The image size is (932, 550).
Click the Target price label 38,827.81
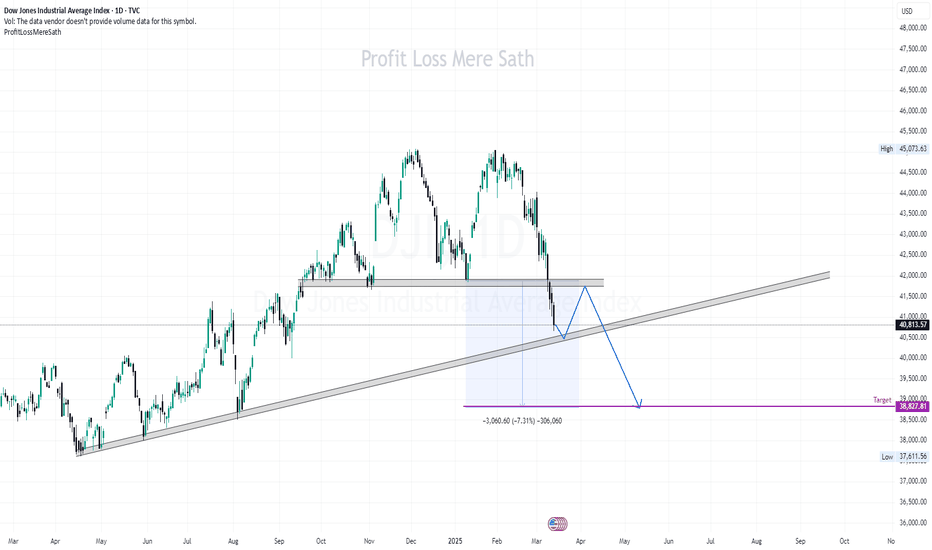(913, 406)
